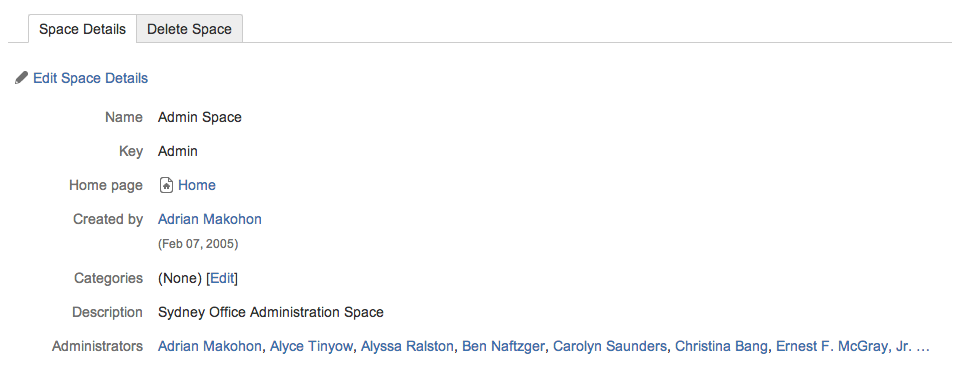This screenshot has width=962, height=380.
Task: Select Christina Bang in administrators list
Action: tap(721, 346)
